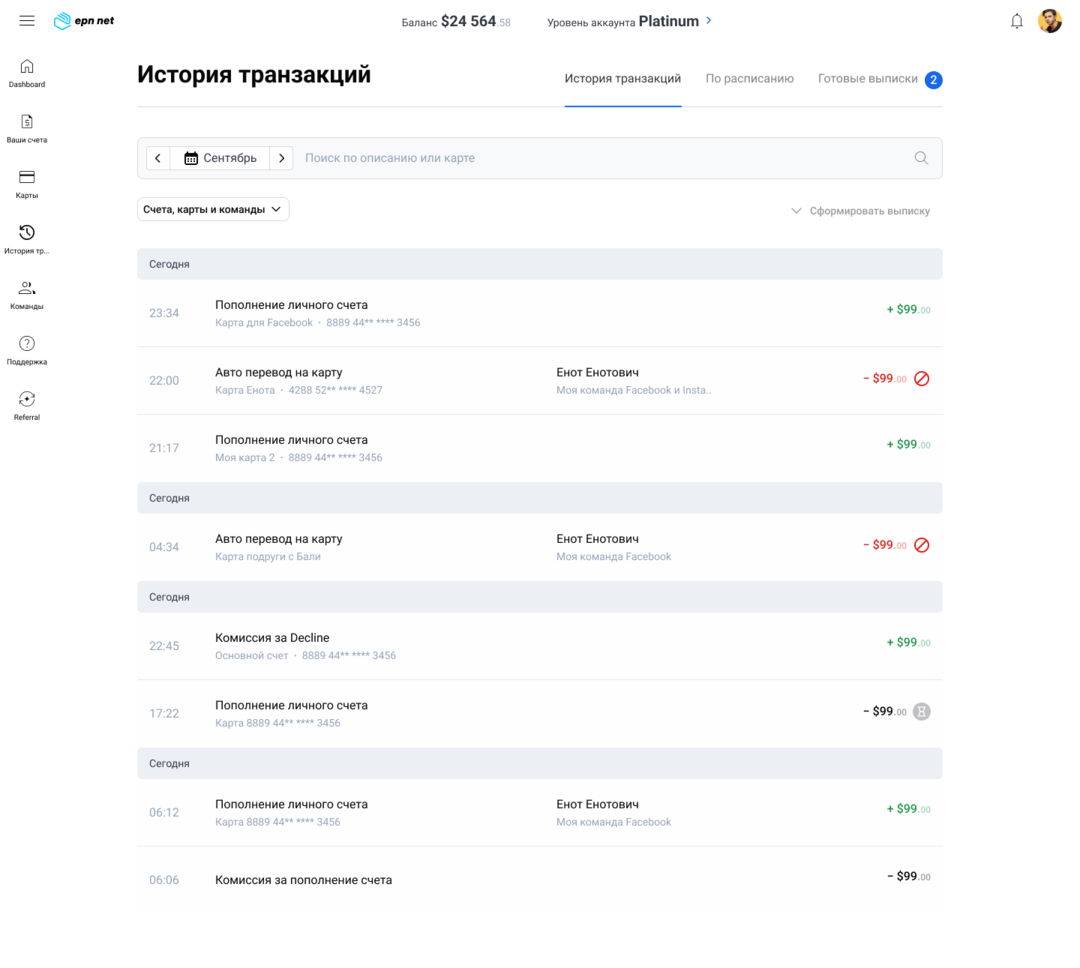The height and width of the screenshot is (968, 1080).
Task: Open the Dashboard sidebar icon
Action: (x=27, y=67)
